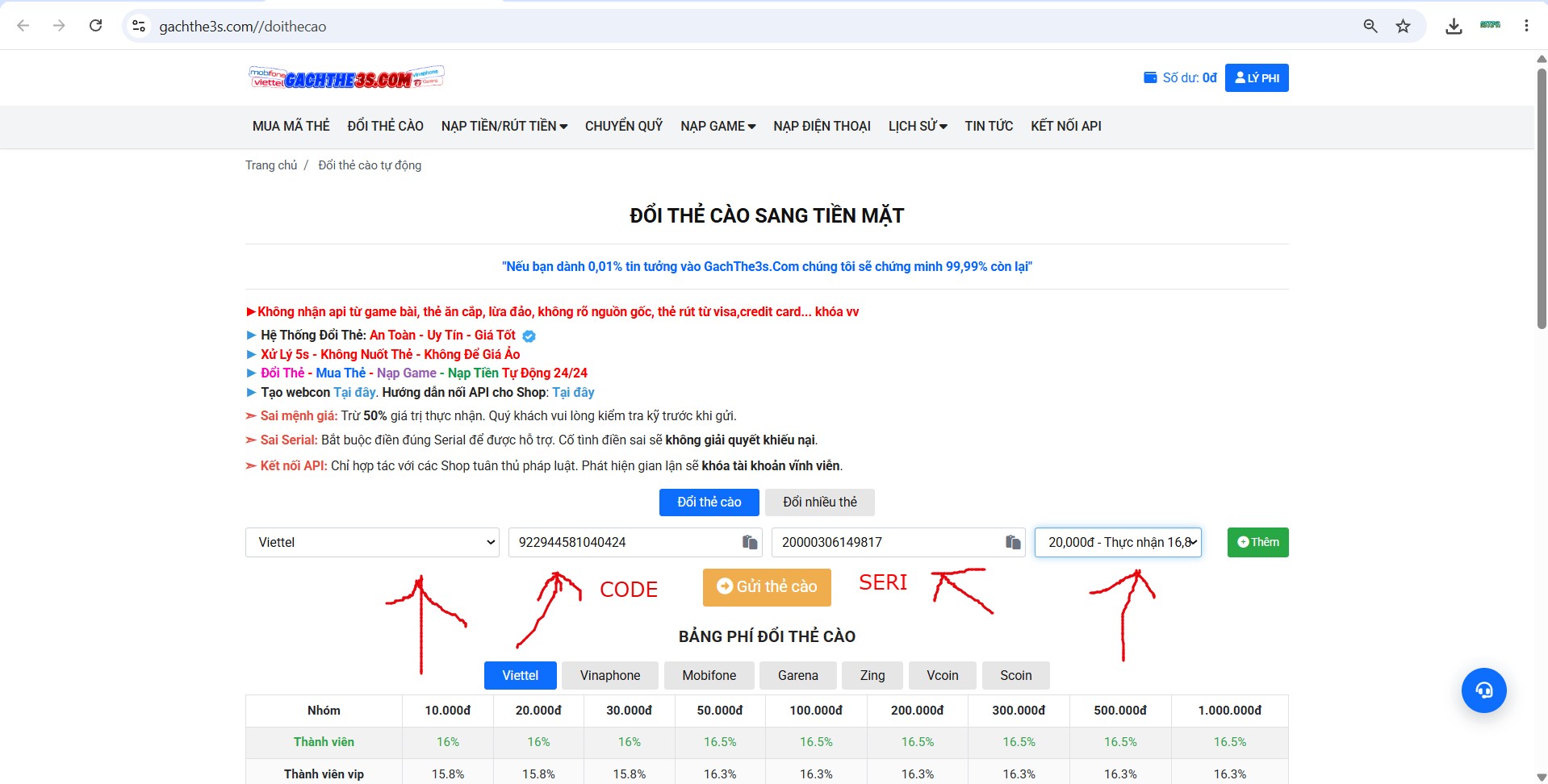Switch to Vinaphone fee tab
Image resolution: width=1548 pixels, height=784 pixels.
pos(610,675)
